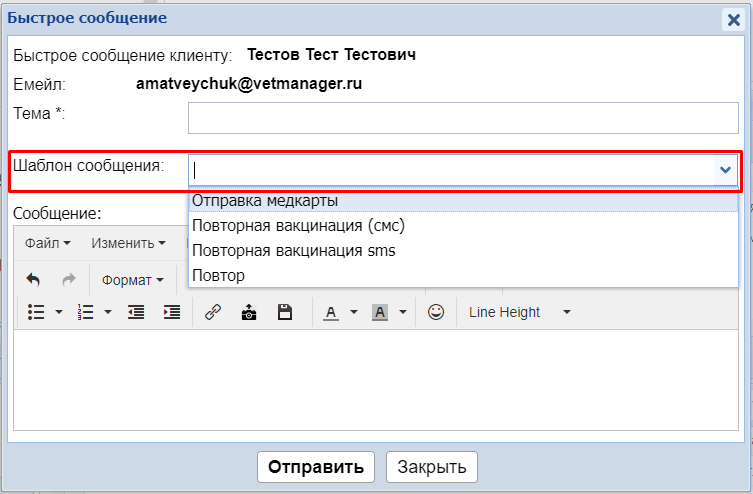Image resolution: width=753 pixels, height=494 pixels.
Task: Insert a bulleted list
Action: click(x=37, y=312)
